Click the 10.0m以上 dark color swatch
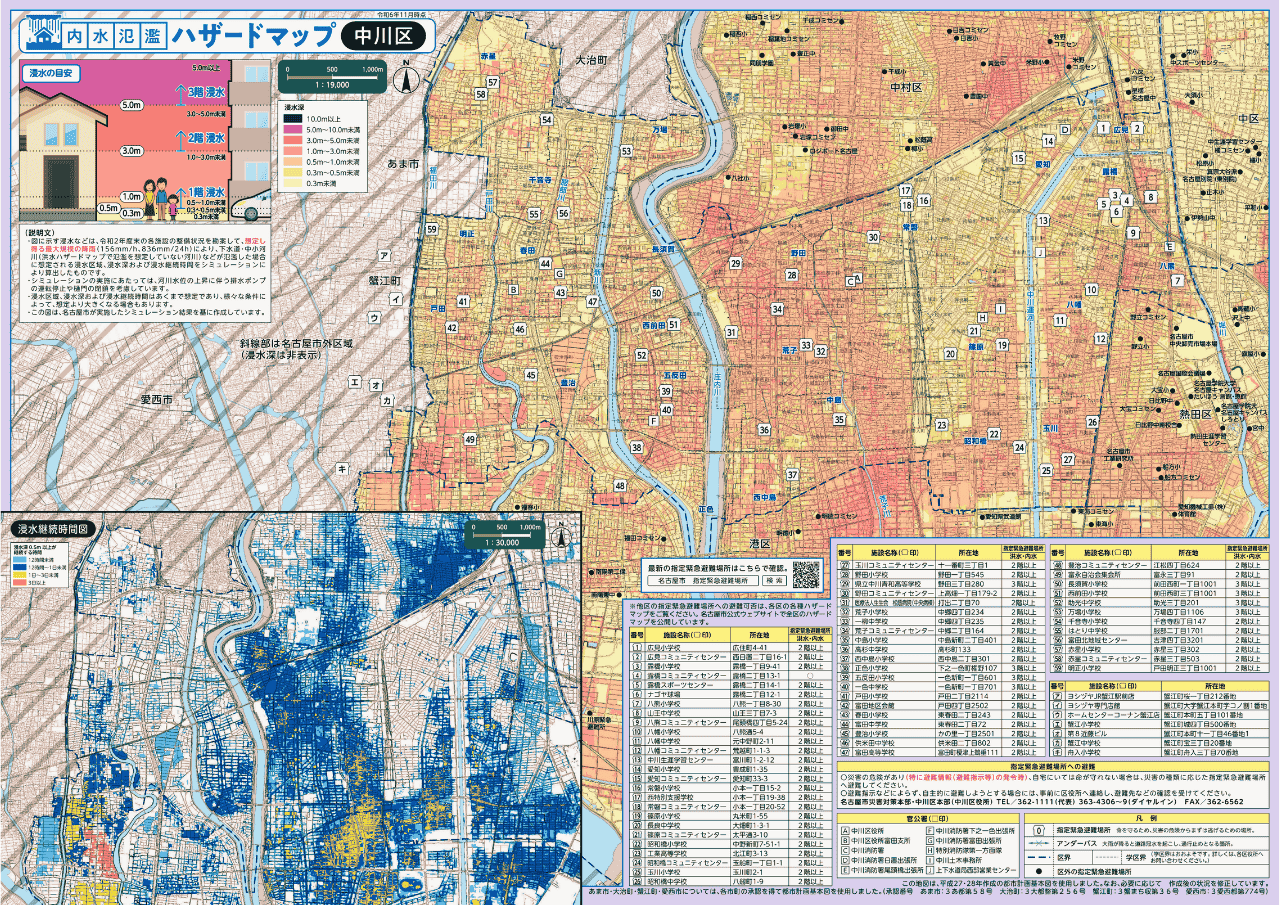 coord(294,119)
